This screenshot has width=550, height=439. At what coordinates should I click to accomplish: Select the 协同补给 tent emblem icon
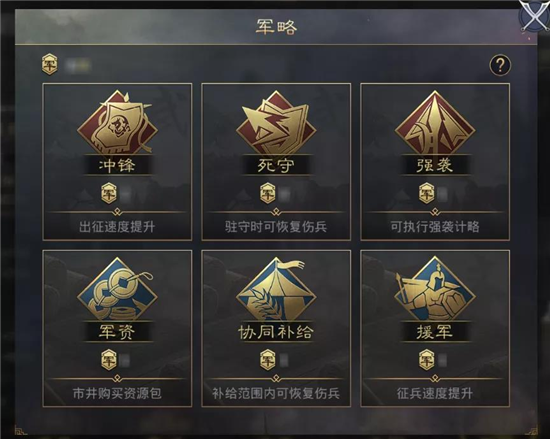click(x=276, y=289)
